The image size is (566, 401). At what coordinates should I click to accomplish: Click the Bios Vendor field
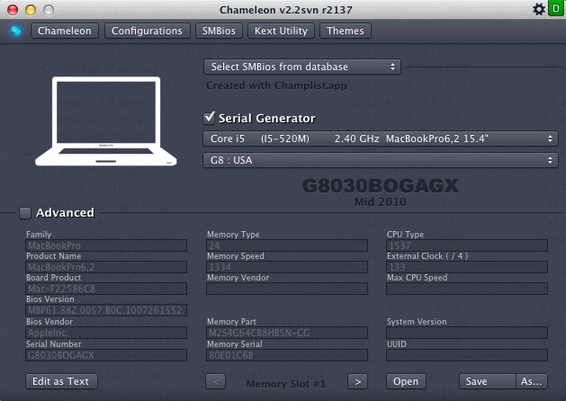click(106, 333)
